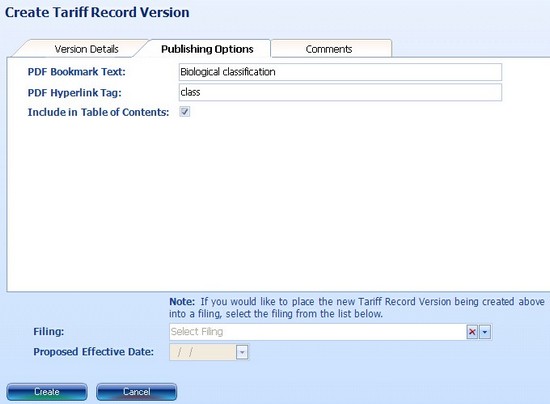Open the Comments tab

tap(329, 49)
